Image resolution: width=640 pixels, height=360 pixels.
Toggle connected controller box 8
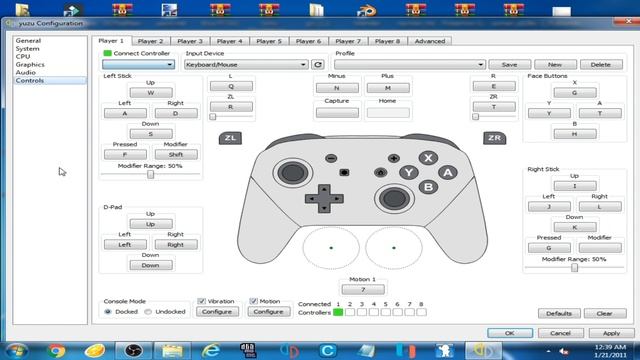(x=421, y=312)
